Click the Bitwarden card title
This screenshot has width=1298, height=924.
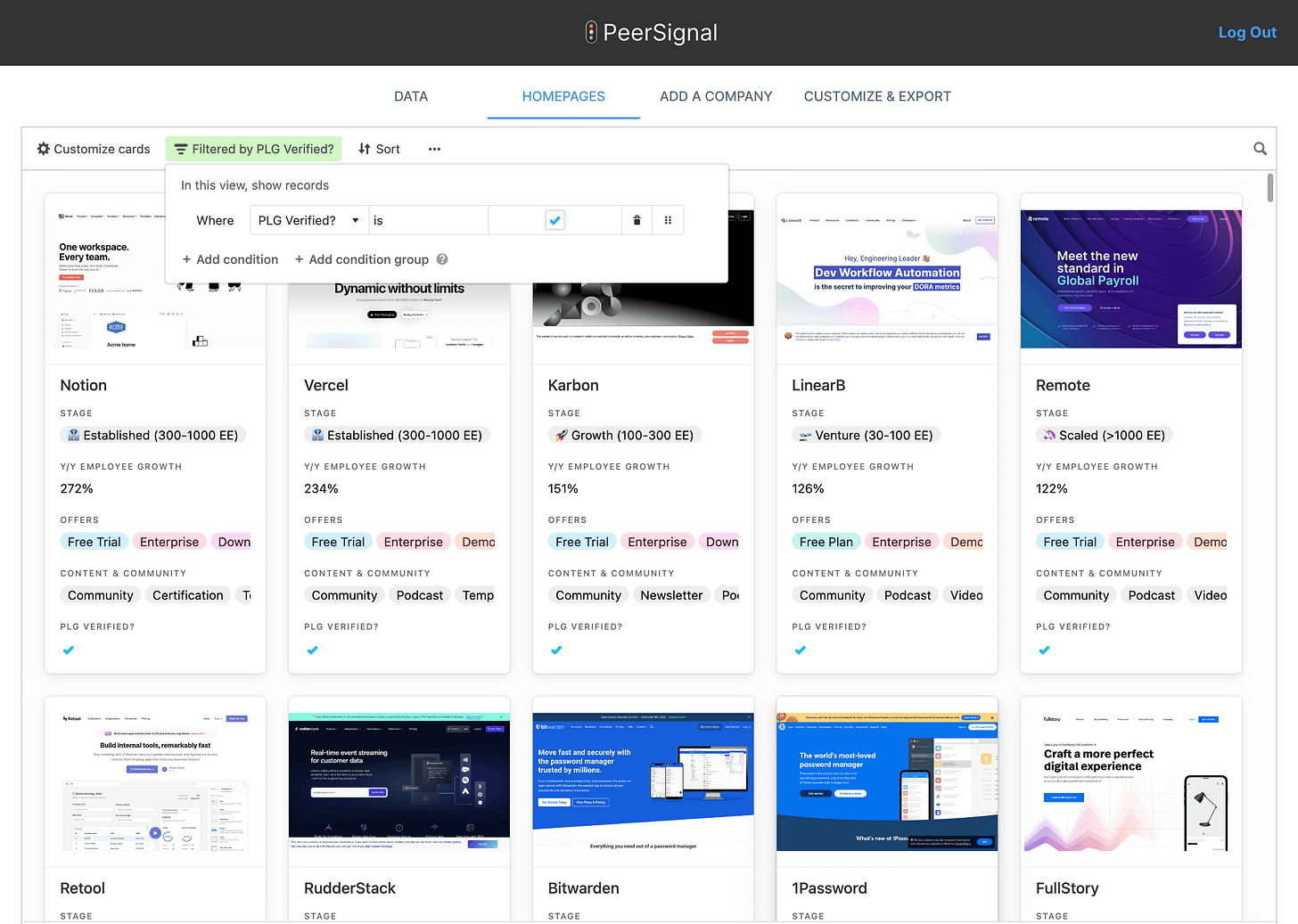click(x=584, y=888)
